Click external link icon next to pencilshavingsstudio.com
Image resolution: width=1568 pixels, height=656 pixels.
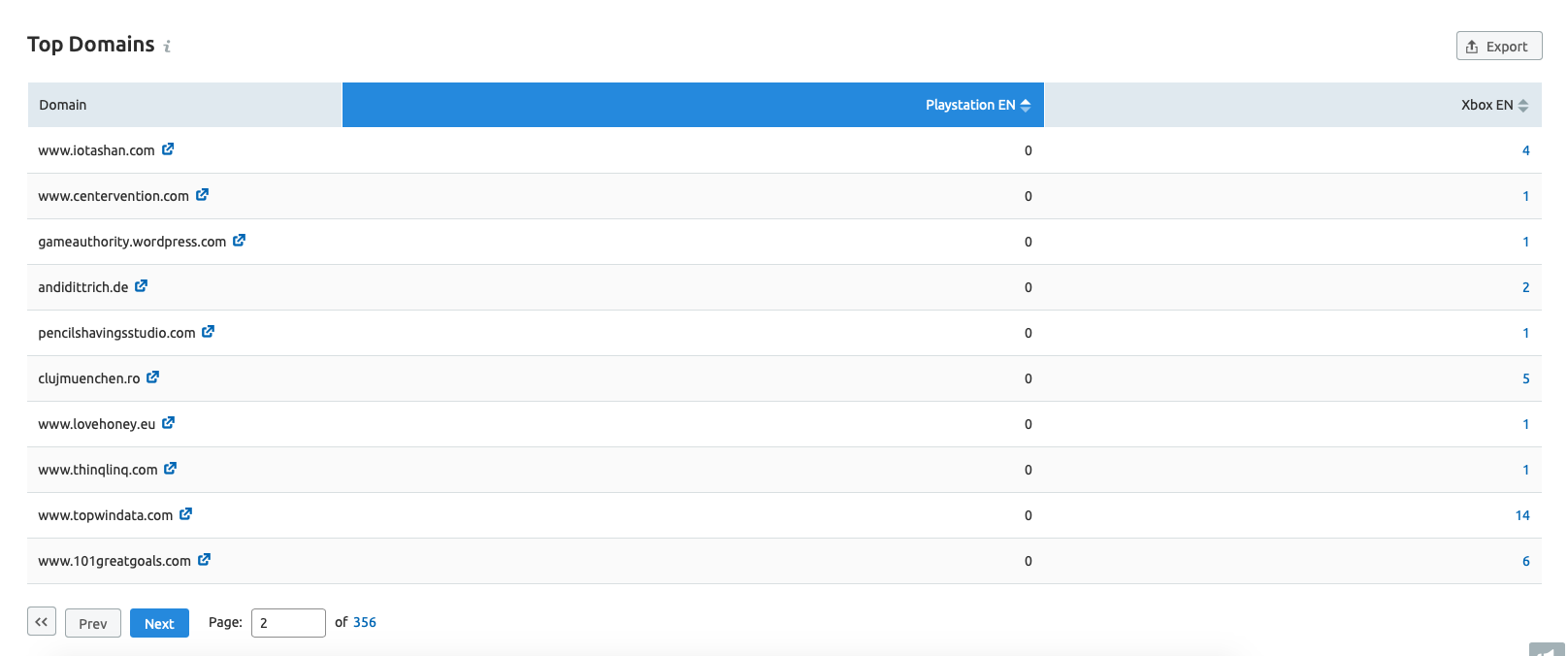pos(208,332)
